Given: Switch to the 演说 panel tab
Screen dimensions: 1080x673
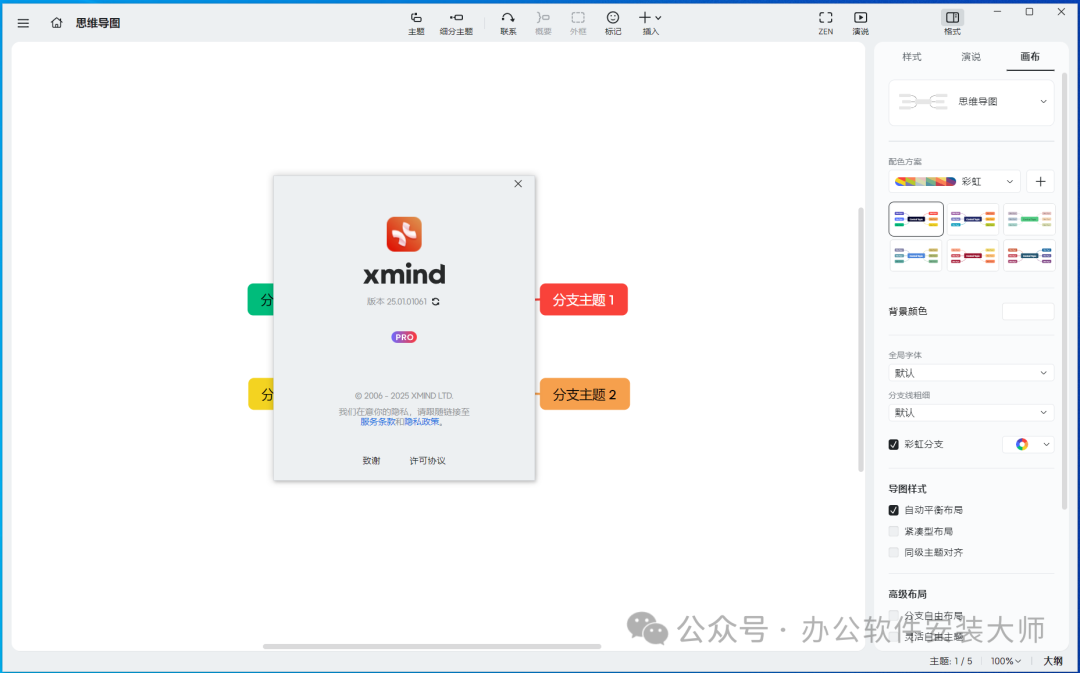Looking at the screenshot, I should tap(971, 57).
